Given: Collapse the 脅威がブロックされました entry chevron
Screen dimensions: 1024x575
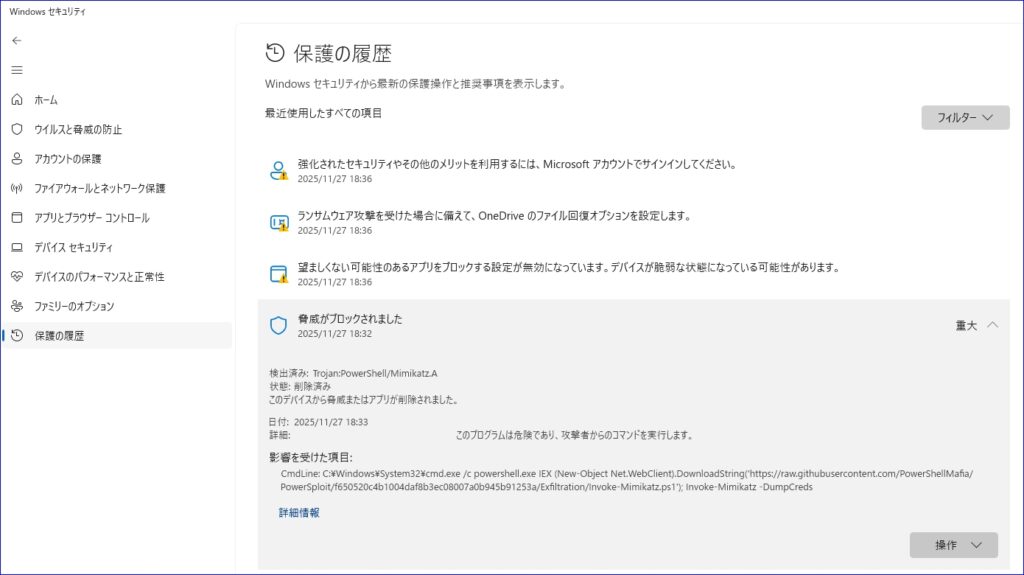Looking at the screenshot, I should point(992,325).
